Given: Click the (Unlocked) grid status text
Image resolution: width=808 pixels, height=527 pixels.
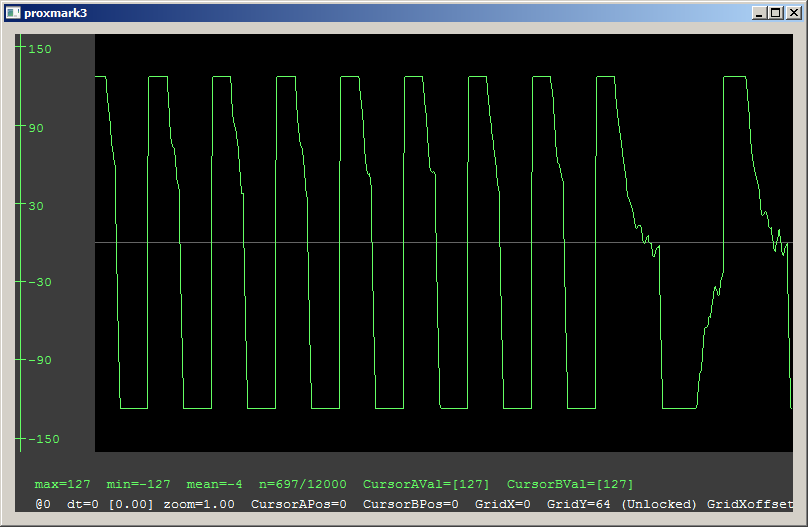Looking at the screenshot, I should pyautogui.click(x=659, y=504).
